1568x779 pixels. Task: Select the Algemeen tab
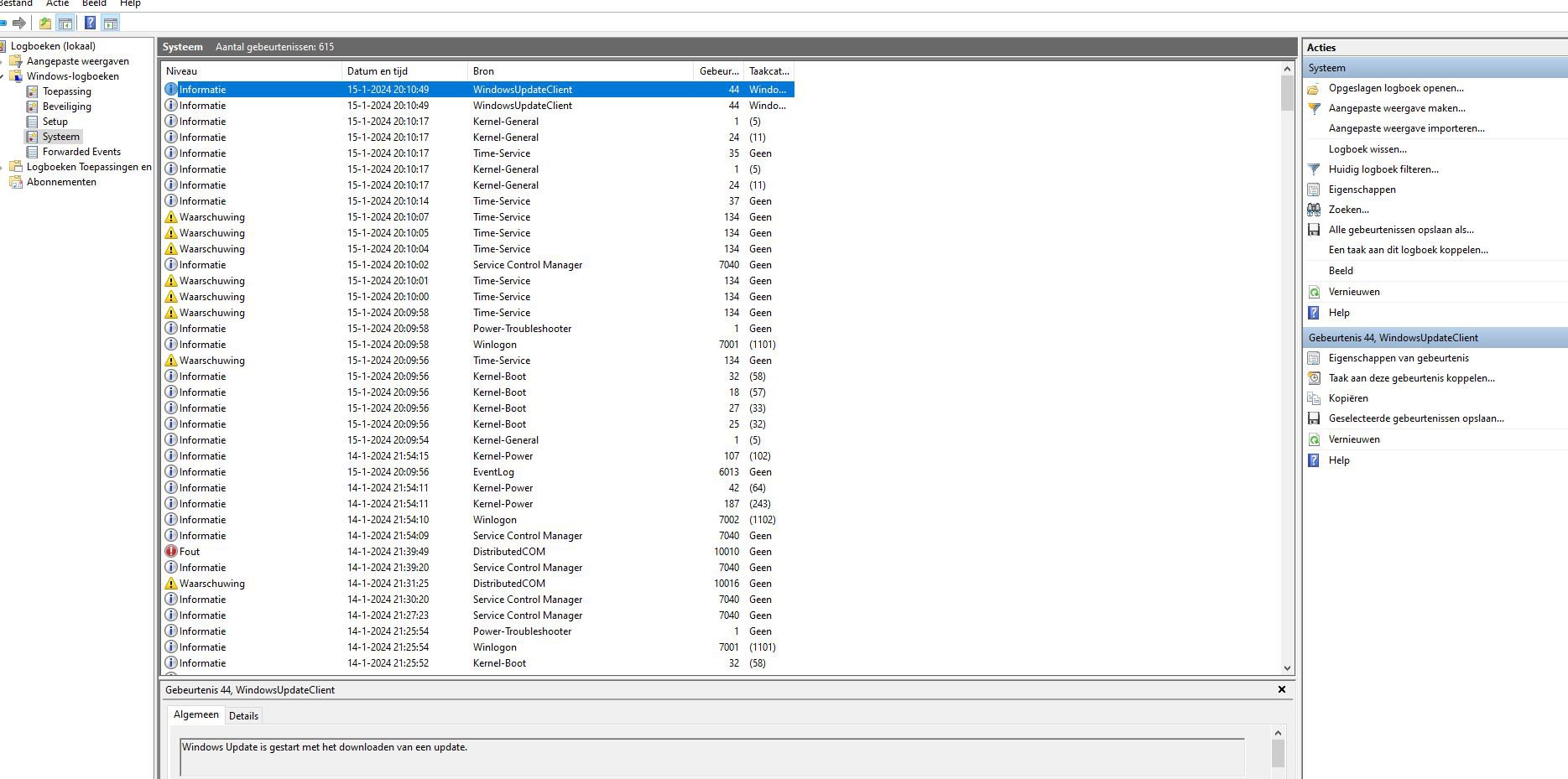point(196,714)
